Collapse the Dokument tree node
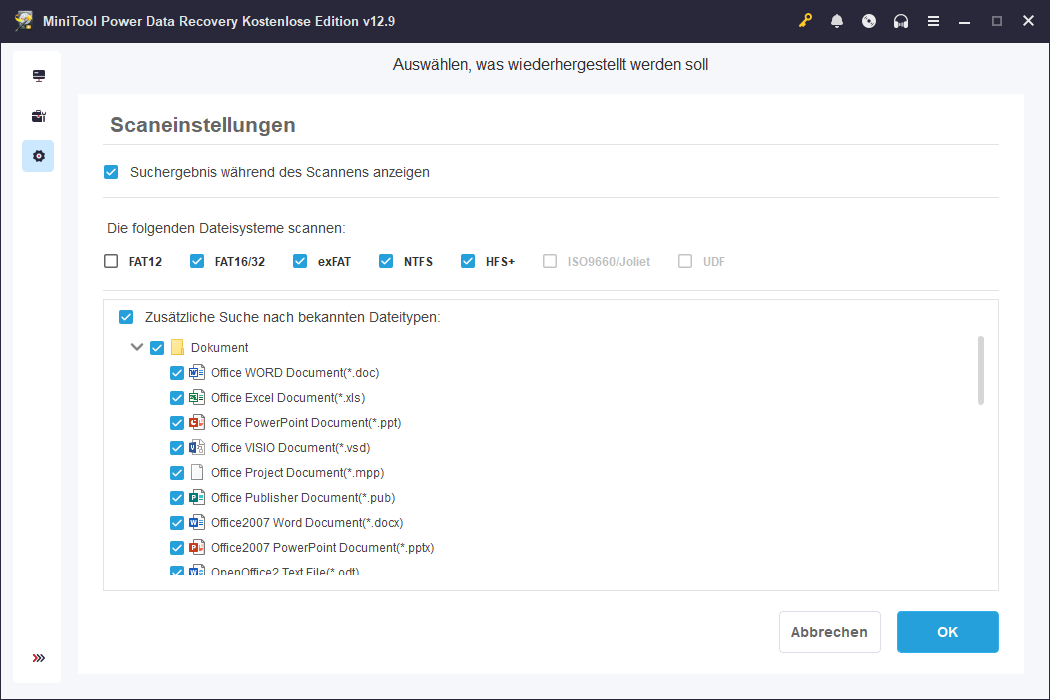This screenshot has height=700, width=1050. 137,347
